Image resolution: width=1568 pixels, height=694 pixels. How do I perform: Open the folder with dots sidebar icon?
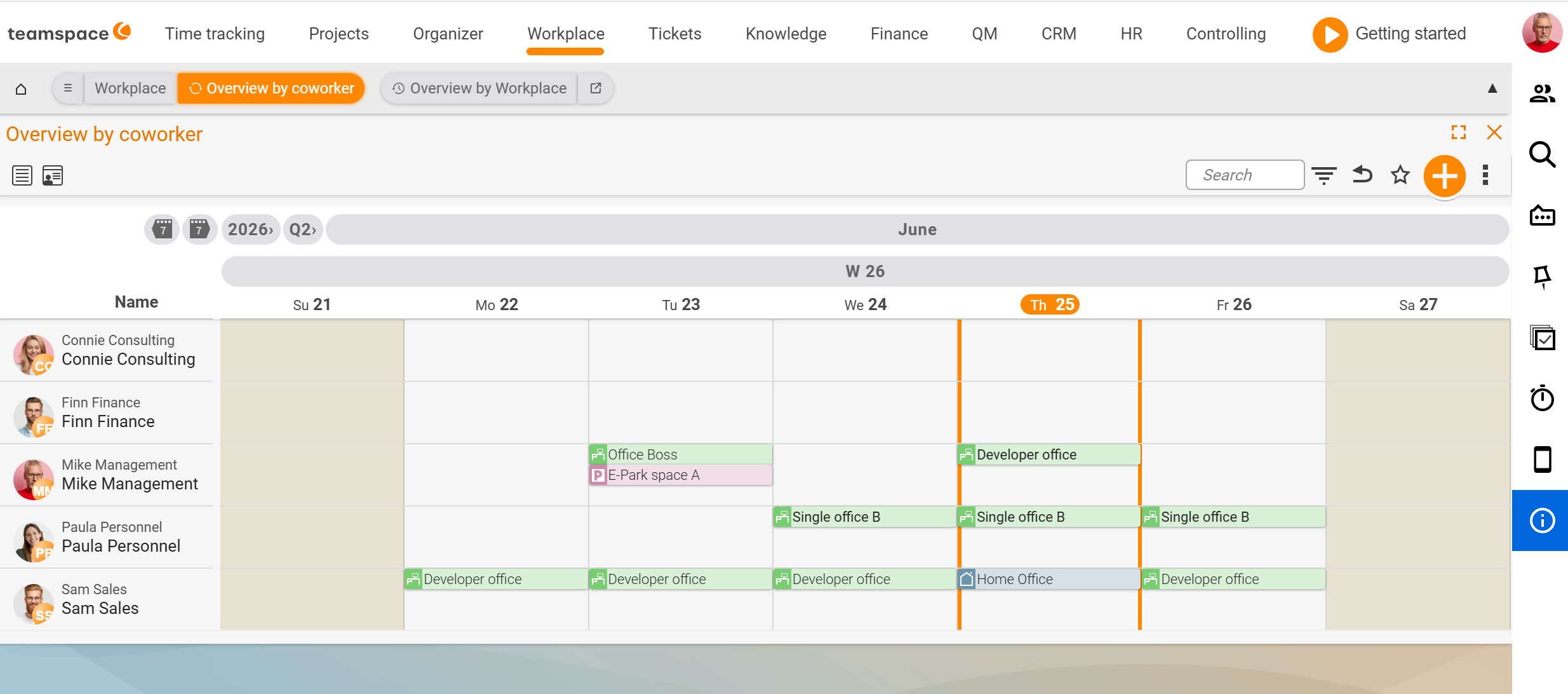1542,215
